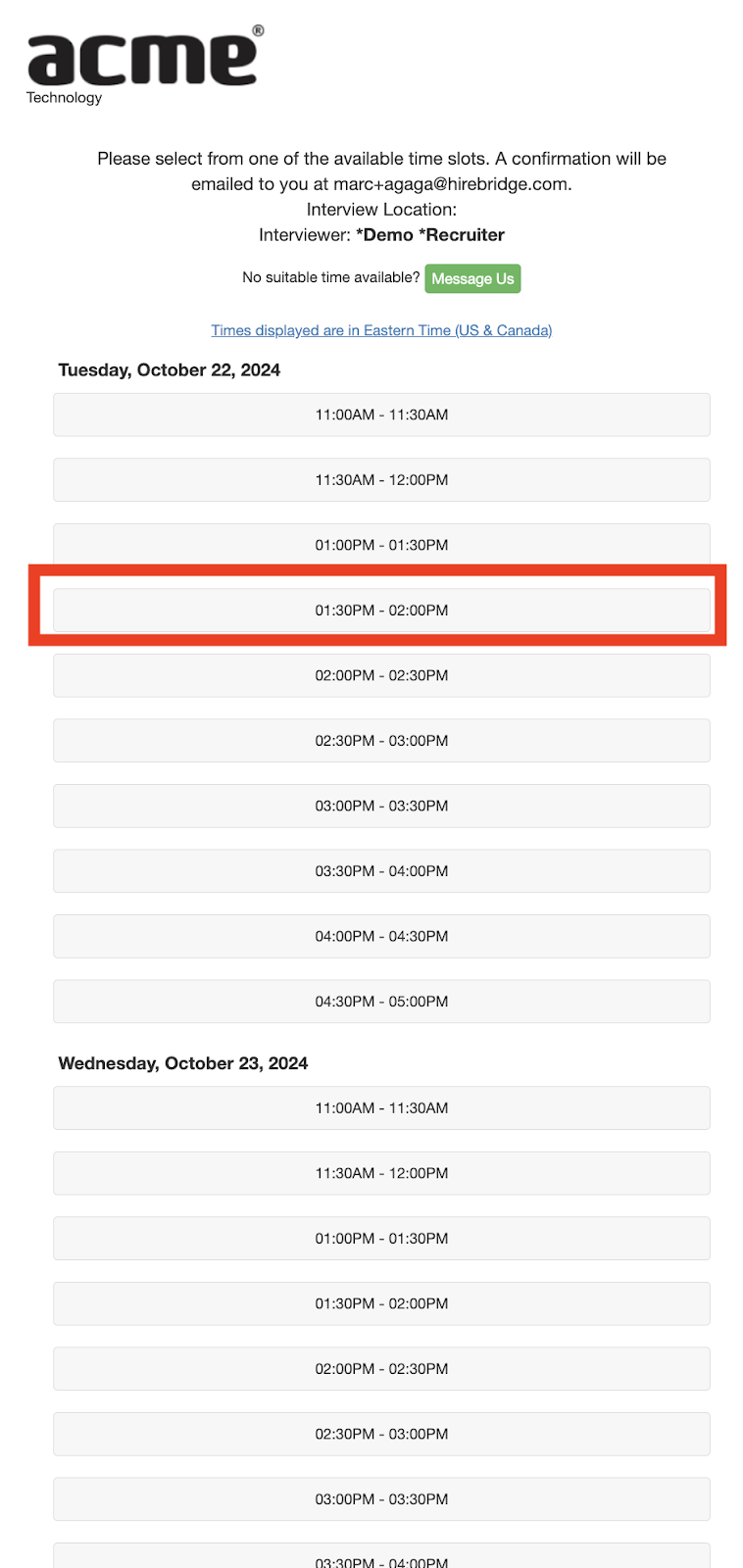Select Wednesday 01:00PM - 01:30PM slot
This screenshot has height=1568, width=743.
click(381, 1239)
